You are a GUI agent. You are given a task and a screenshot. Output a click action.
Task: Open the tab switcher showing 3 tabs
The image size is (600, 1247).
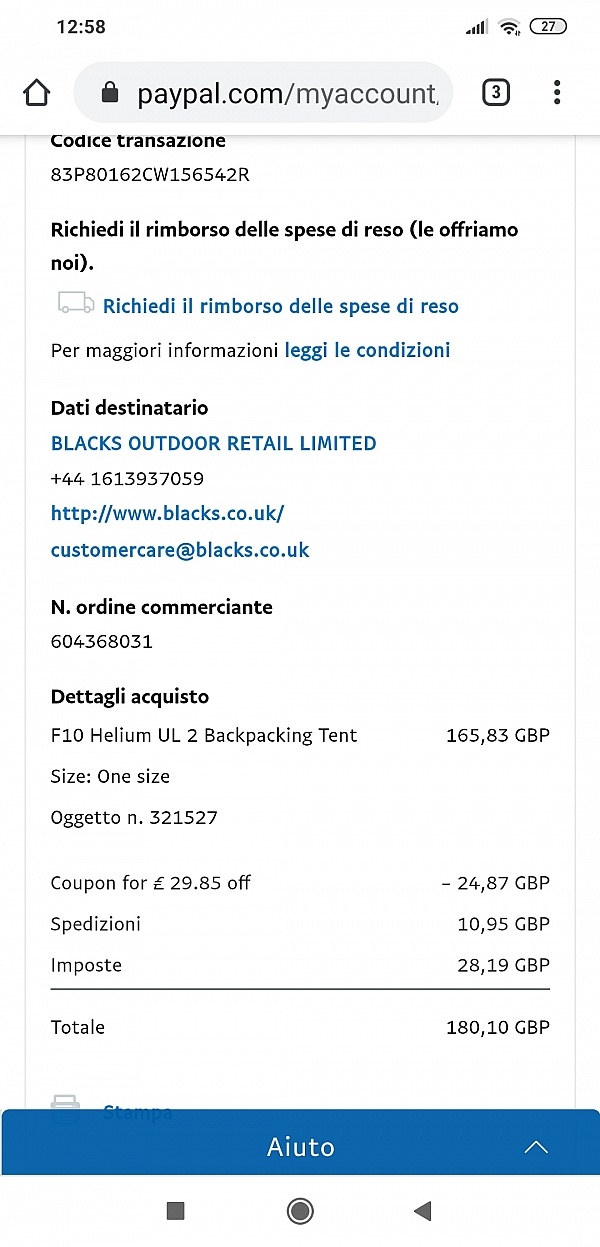495,93
